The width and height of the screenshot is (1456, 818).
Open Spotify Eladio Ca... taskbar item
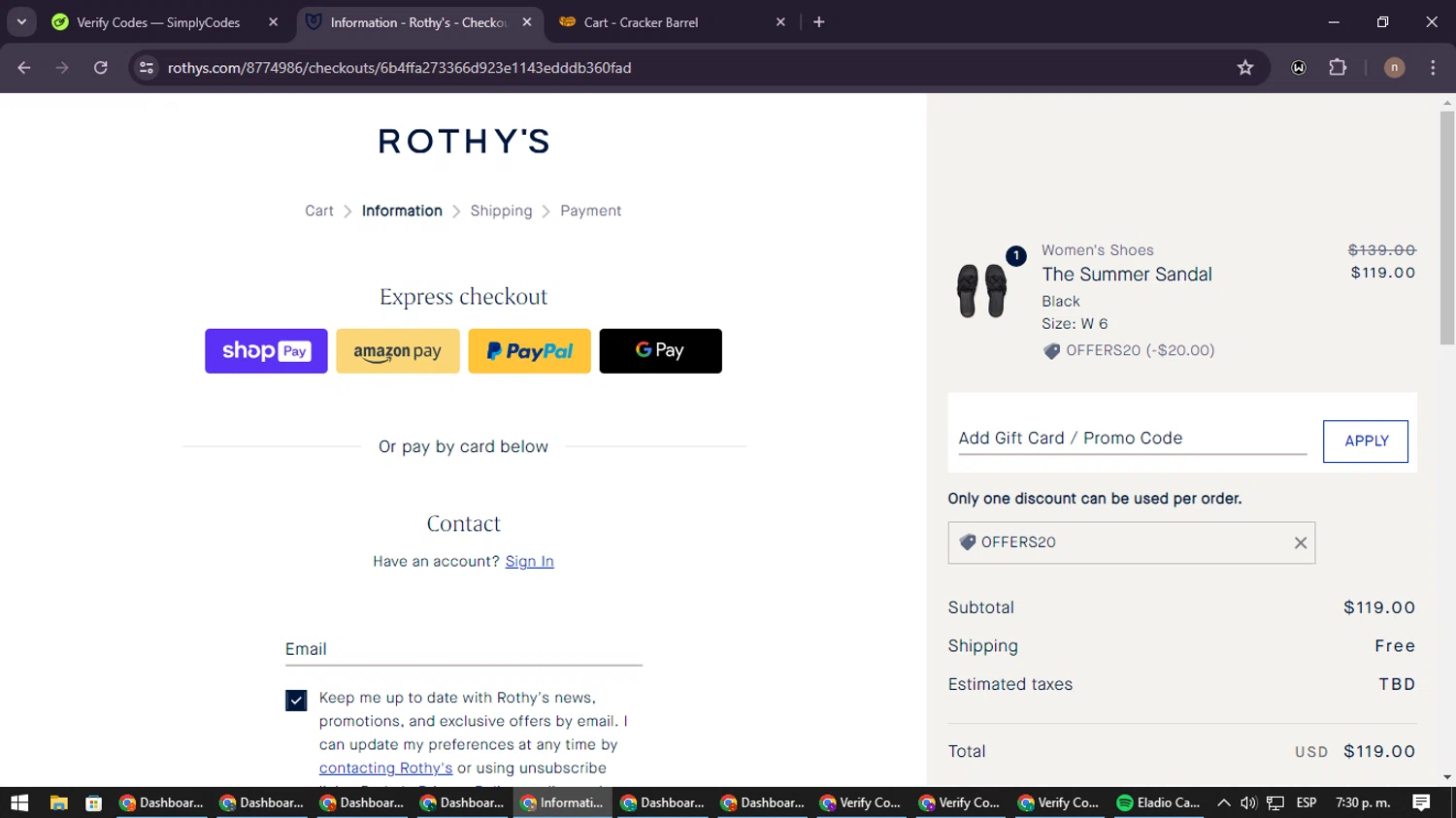1159,802
